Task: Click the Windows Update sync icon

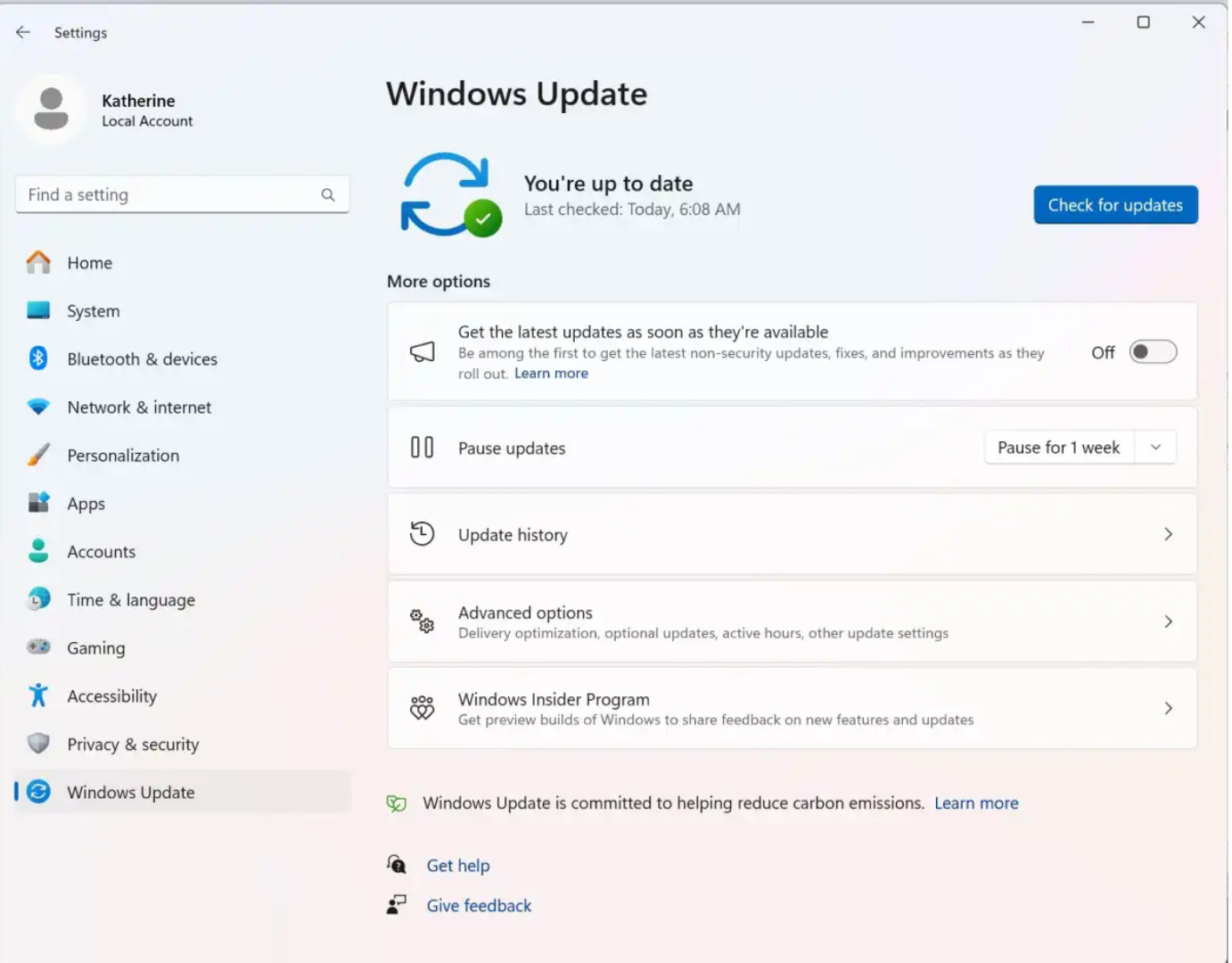Action: 36,792
